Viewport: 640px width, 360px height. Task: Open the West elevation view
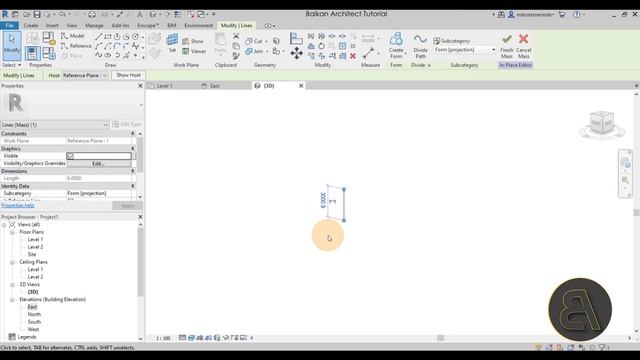pyautogui.click(x=33, y=329)
